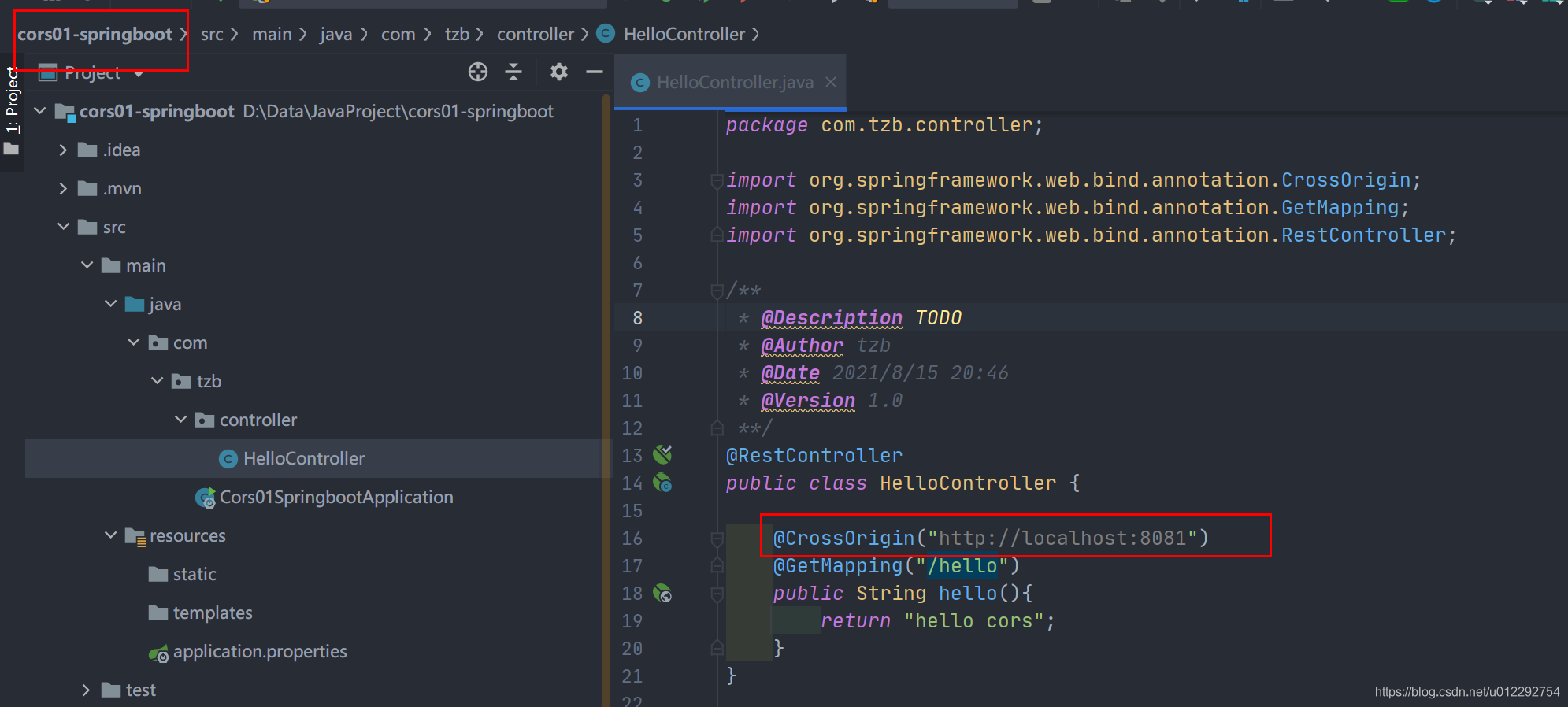The height and width of the screenshot is (707, 1568).
Task: Fold the Javadoc comment at line 7
Action: (x=717, y=291)
